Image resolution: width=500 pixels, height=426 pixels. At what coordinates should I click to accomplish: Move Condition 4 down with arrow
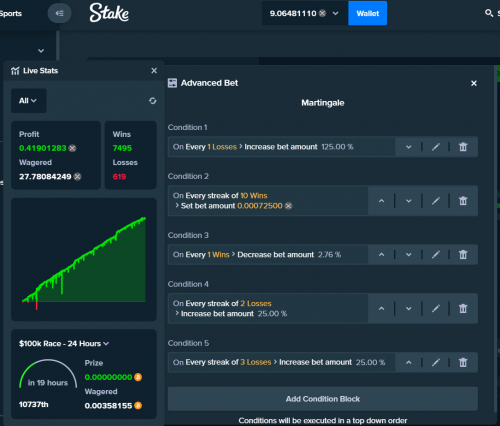[x=408, y=309]
